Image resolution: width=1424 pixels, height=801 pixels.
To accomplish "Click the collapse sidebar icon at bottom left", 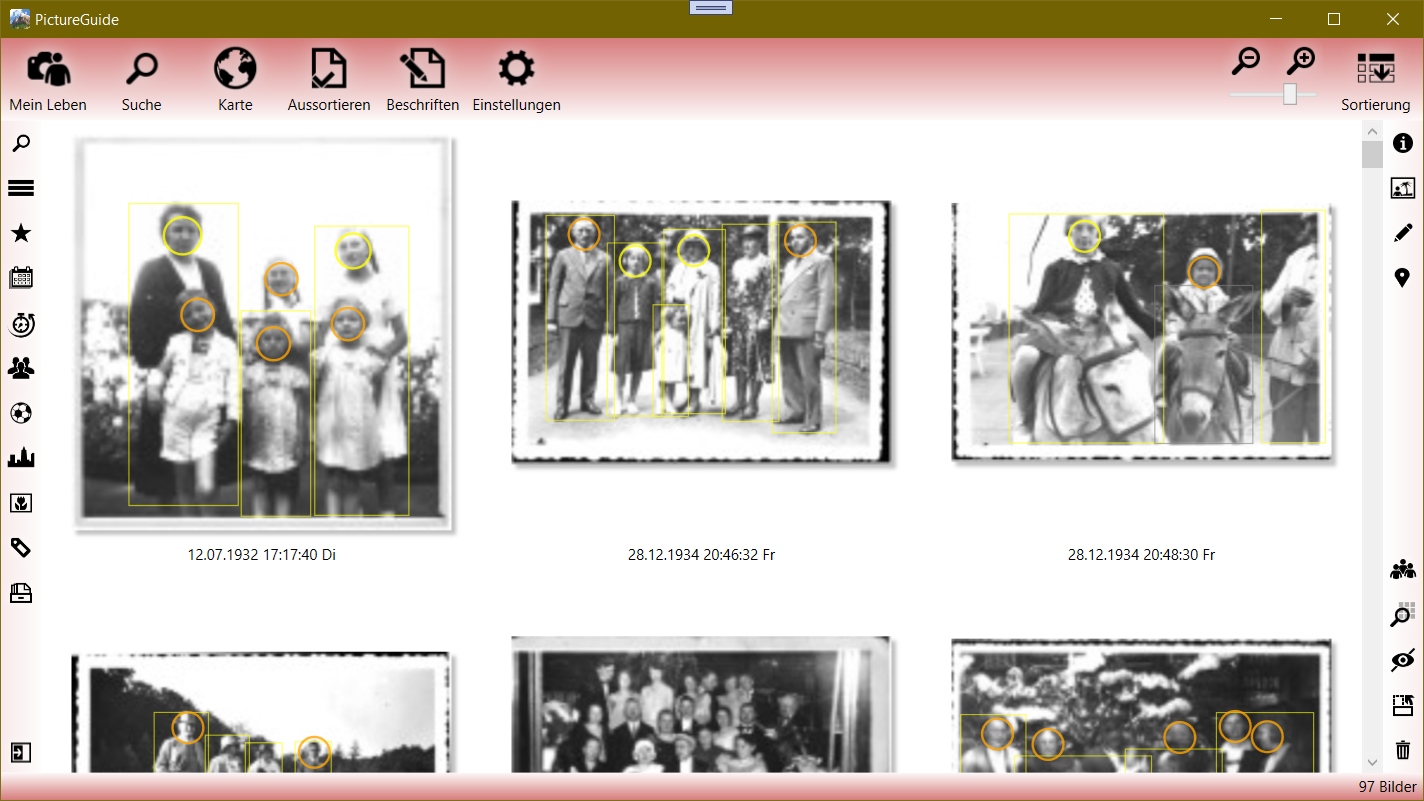I will point(21,753).
